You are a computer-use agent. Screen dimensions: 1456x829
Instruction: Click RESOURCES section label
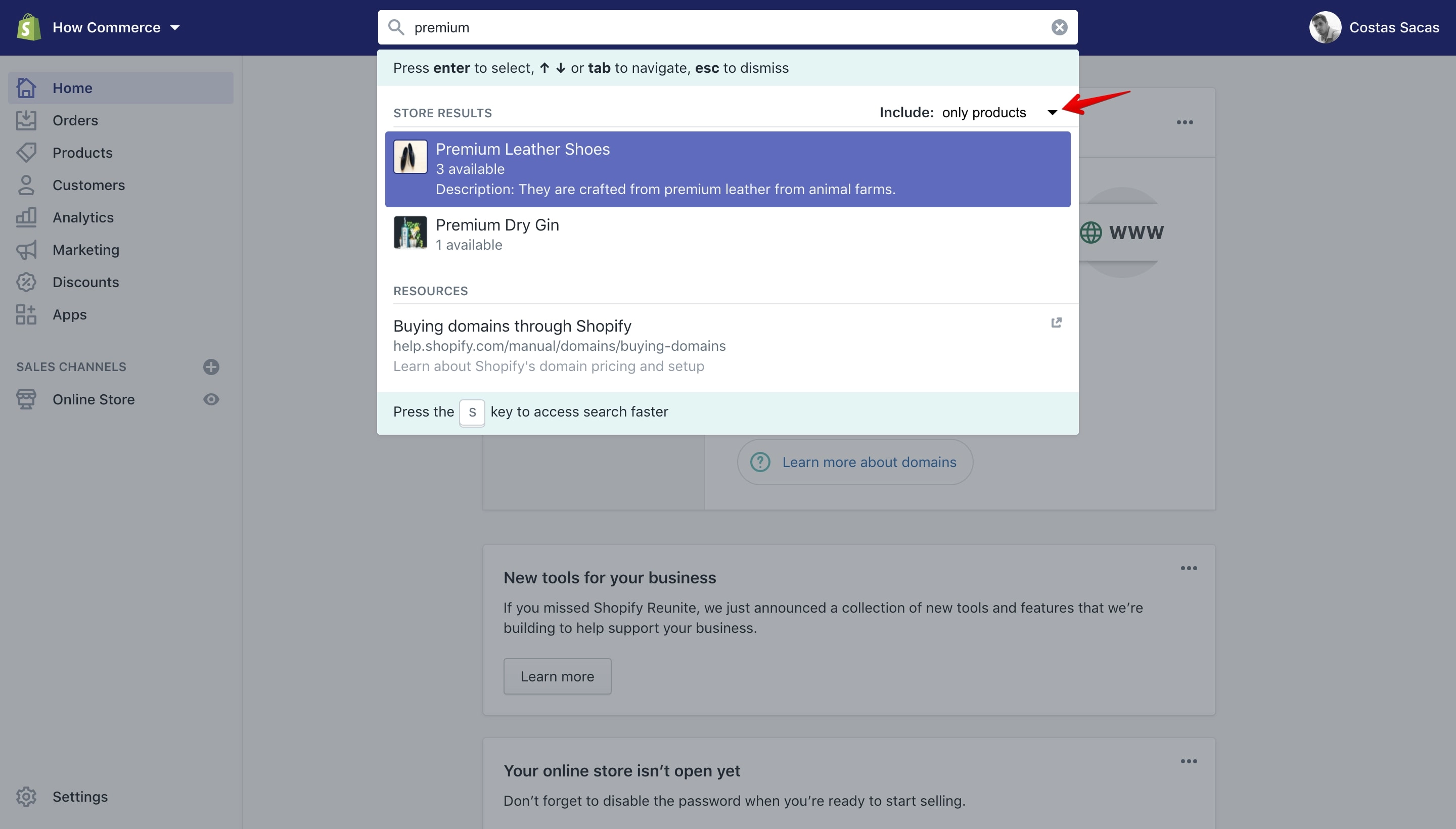pos(430,291)
